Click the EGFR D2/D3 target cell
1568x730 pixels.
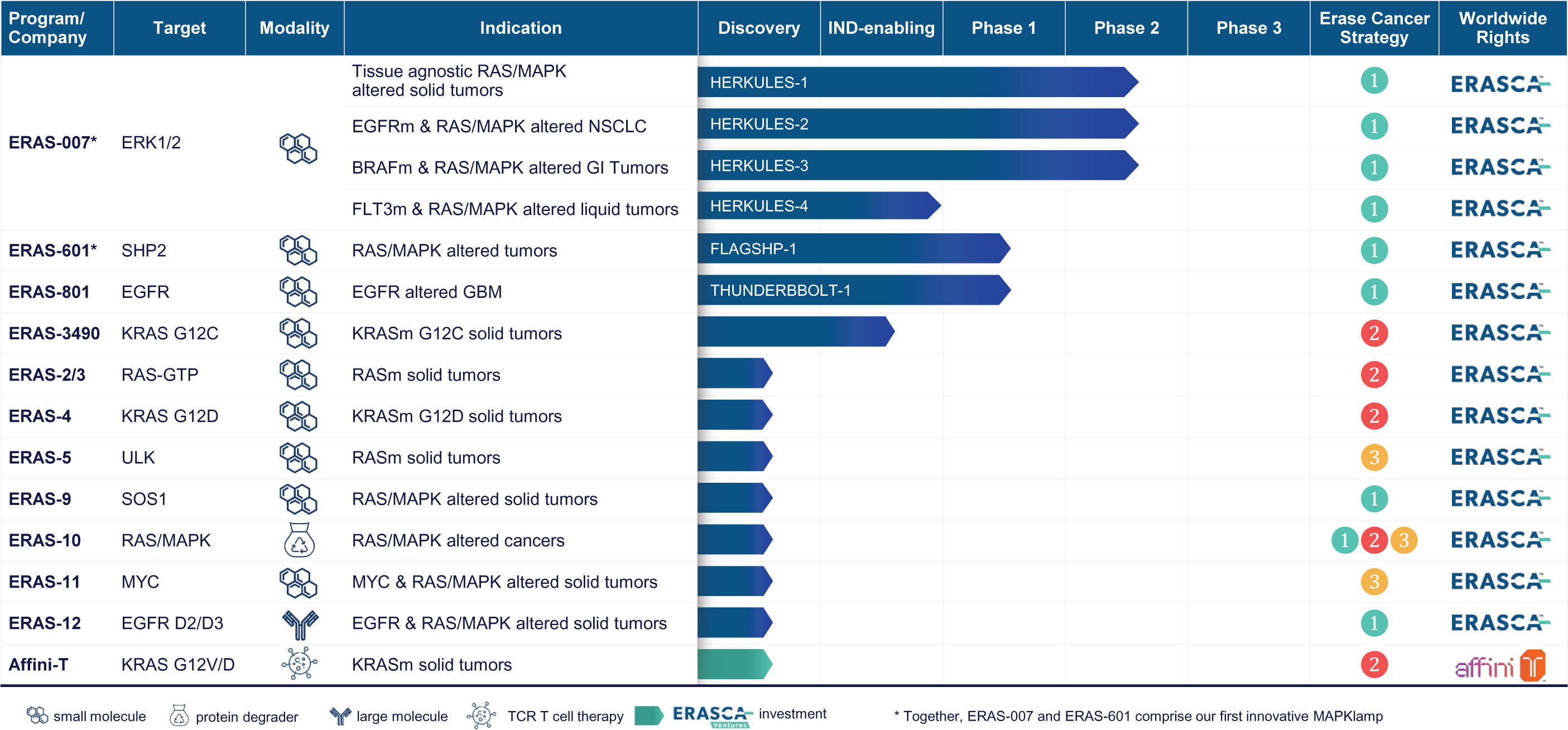point(172,623)
